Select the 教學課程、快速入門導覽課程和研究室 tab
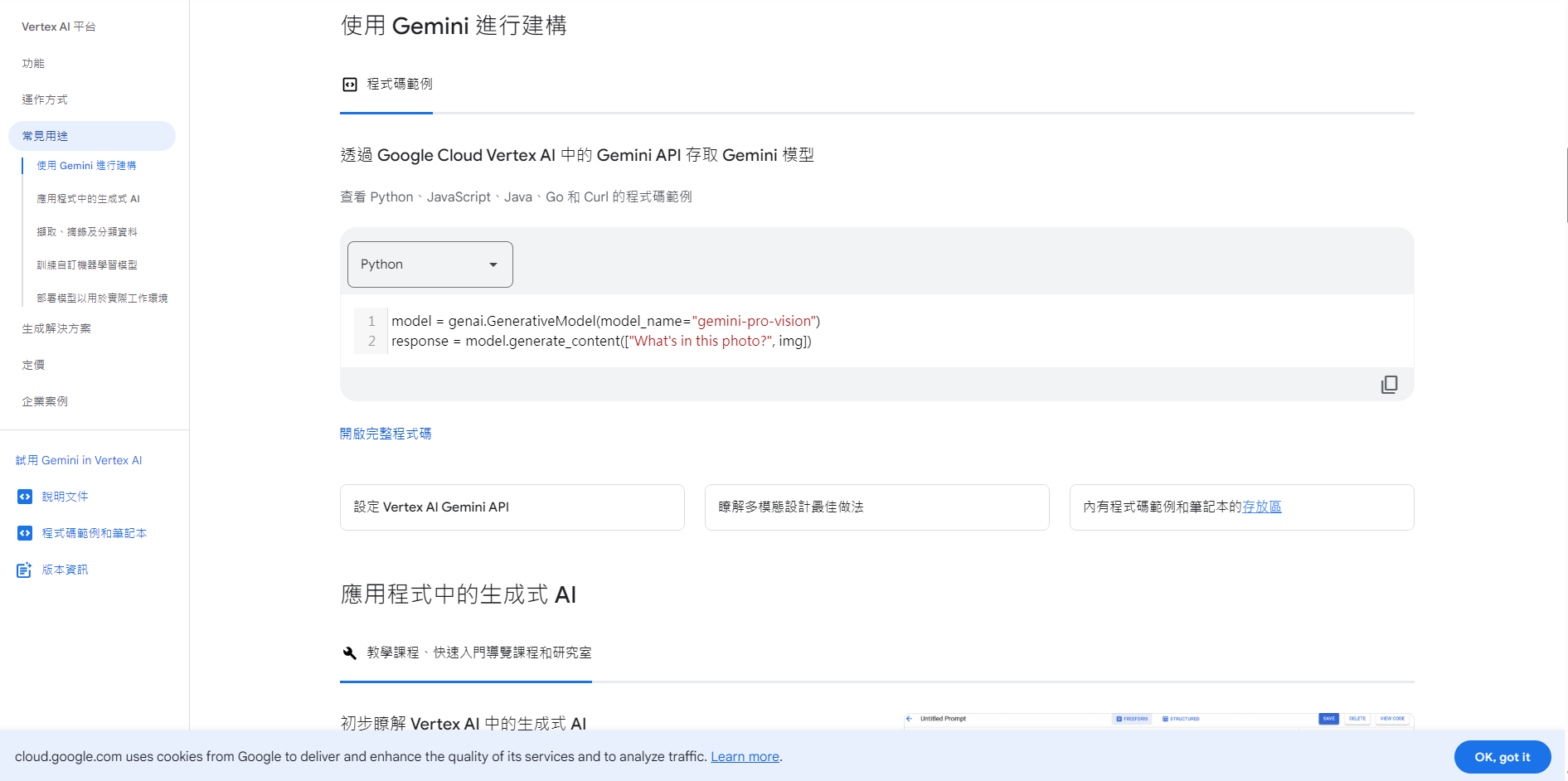Screen dimensions: 1568x781 click(x=466, y=653)
